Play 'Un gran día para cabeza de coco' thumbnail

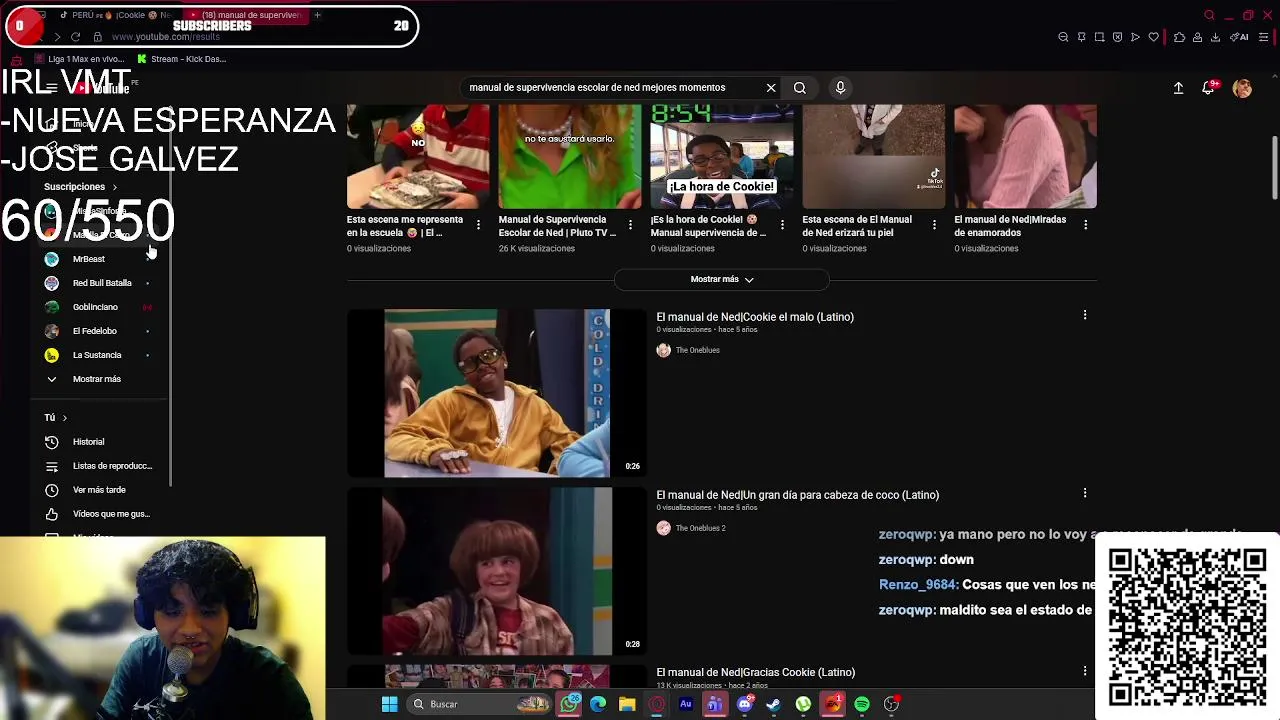coord(496,571)
